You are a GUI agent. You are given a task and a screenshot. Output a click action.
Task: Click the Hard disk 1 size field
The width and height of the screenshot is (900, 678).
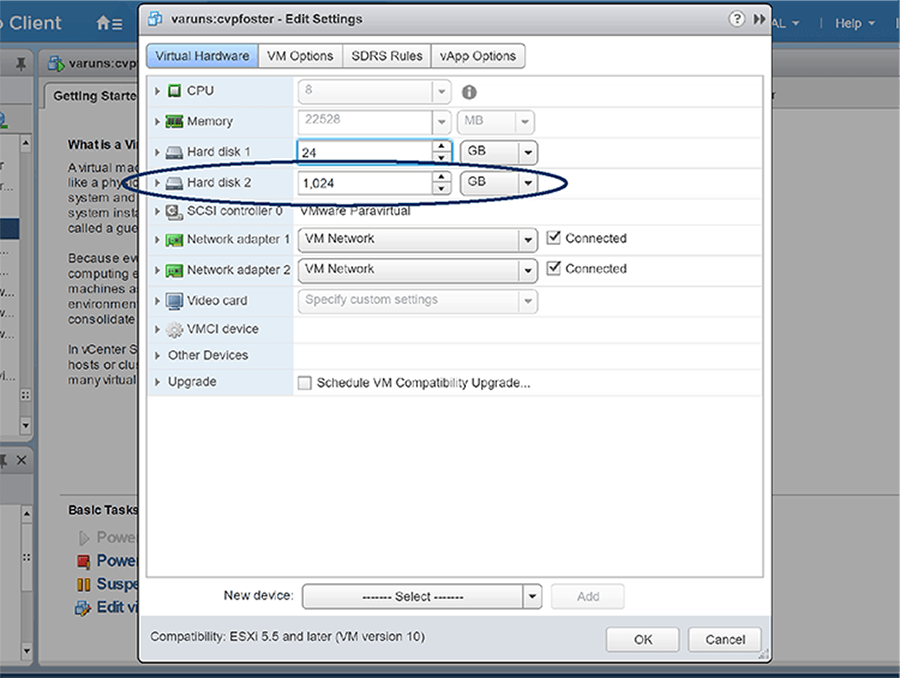366,152
